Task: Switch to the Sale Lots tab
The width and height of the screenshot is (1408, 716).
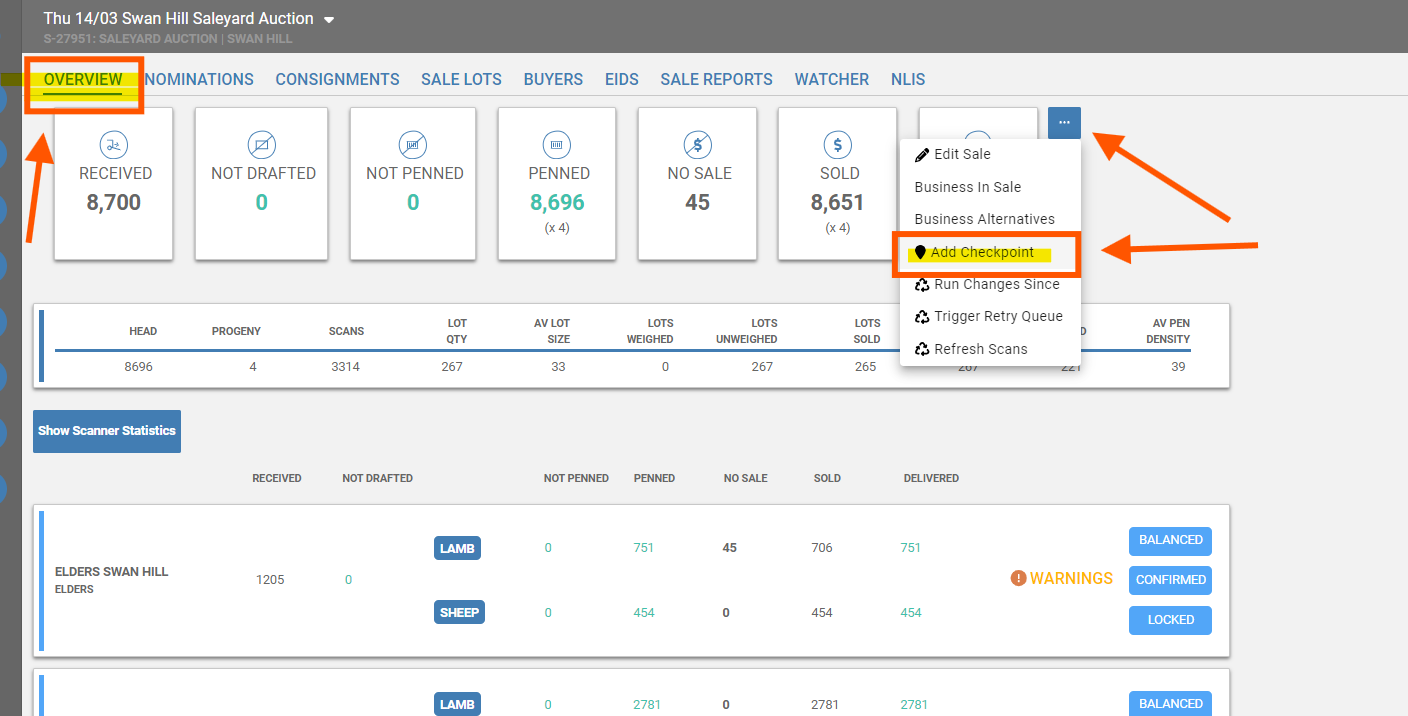Action: click(x=461, y=79)
